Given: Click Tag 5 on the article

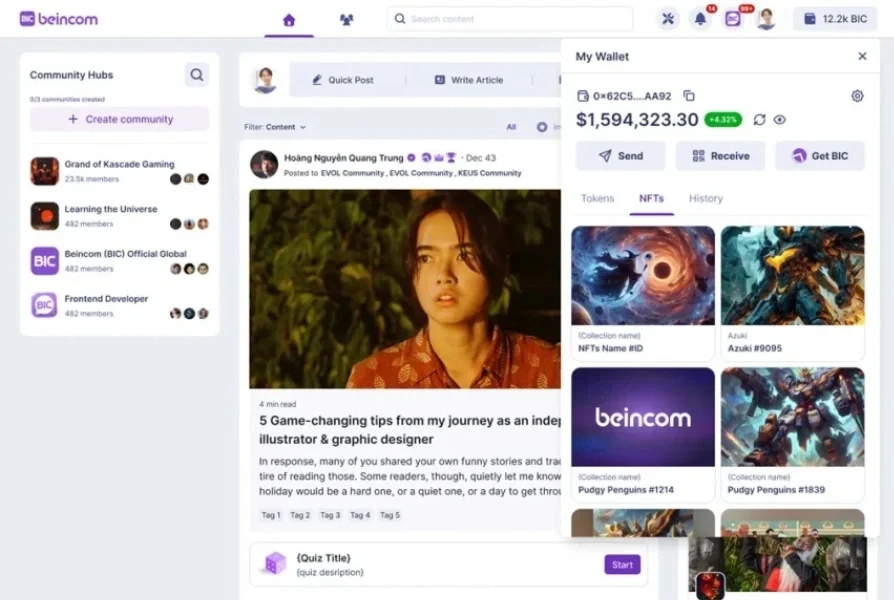Looking at the screenshot, I should [x=390, y=515].
